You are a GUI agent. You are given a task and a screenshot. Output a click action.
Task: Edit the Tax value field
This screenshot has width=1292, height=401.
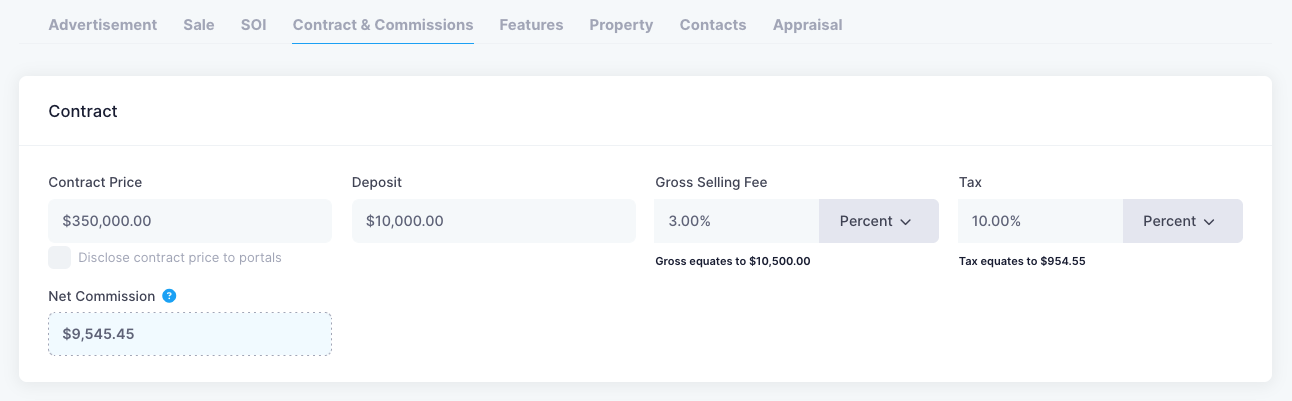tap(1040, 221)
